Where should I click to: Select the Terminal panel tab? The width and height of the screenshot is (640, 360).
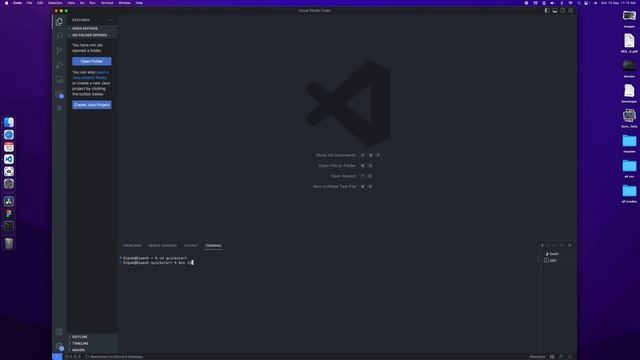coord(213,246)
